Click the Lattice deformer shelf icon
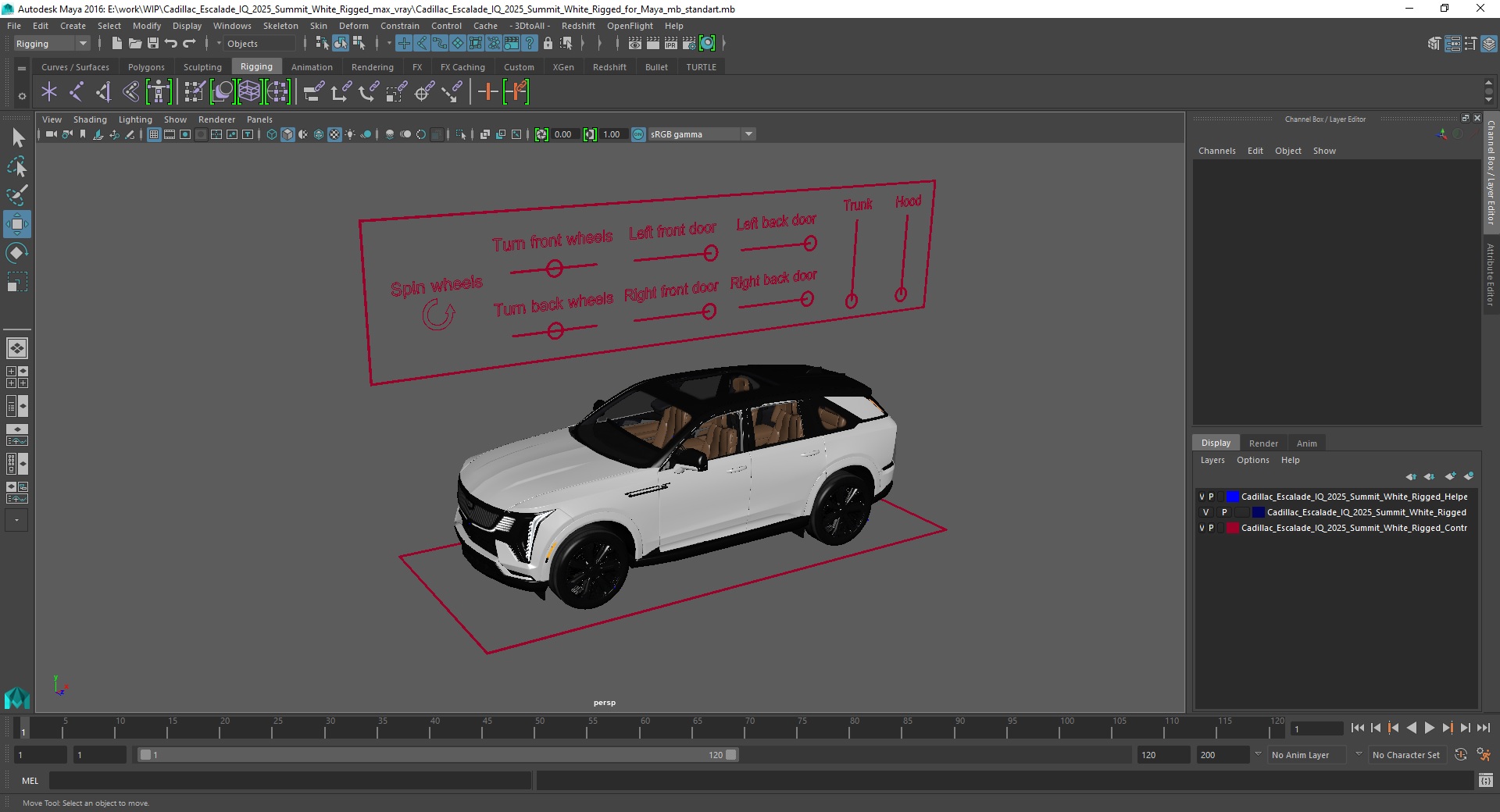 click(250, 92)
